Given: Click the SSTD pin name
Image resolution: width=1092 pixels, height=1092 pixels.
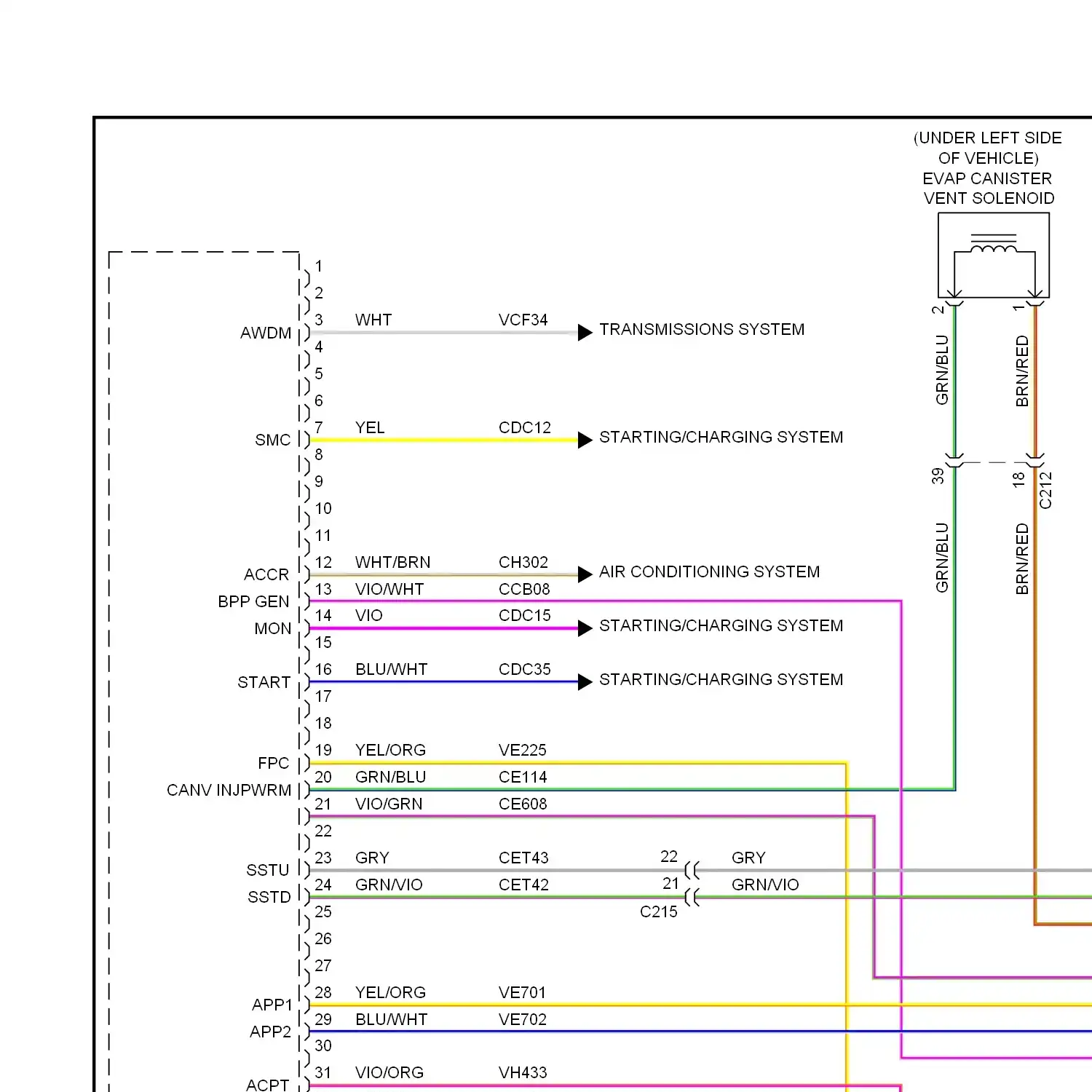Looking at the screenshot, I should click(x=269, y=898).
